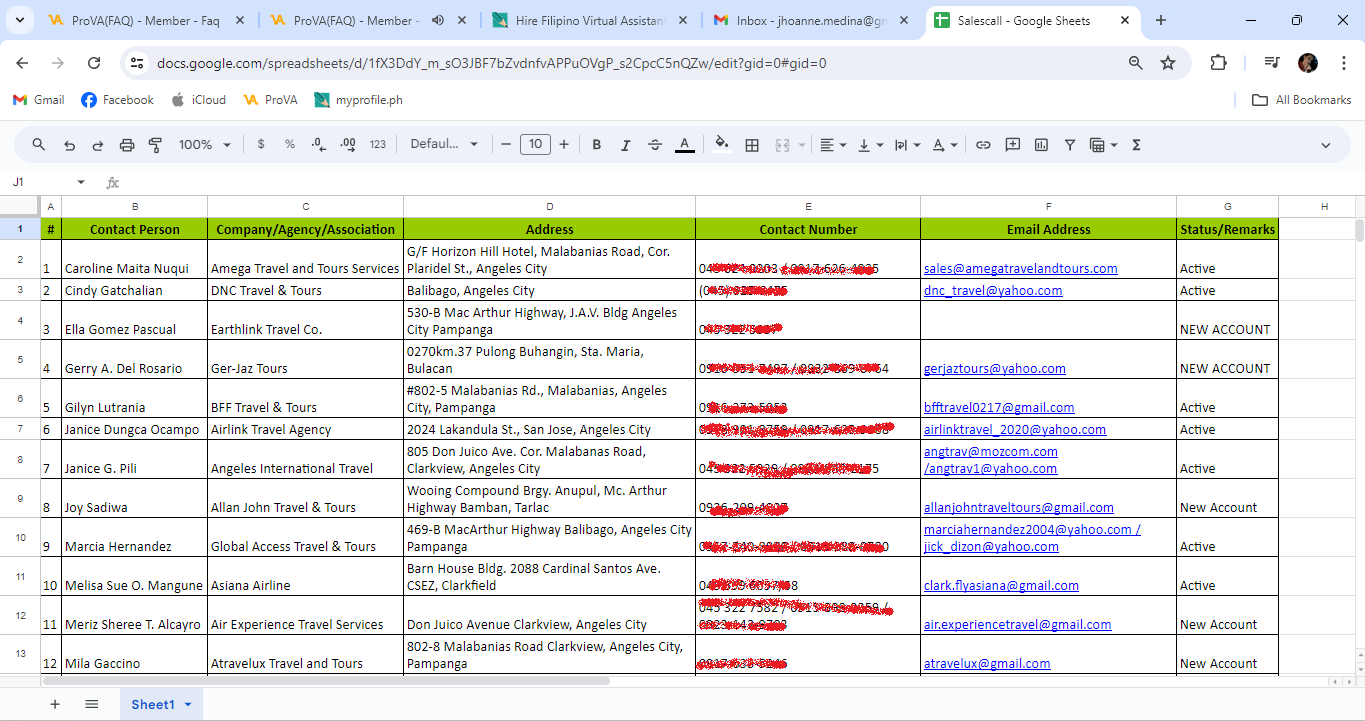This screenshot has height=721, width=1365.
Task: Add a new sheet with the plus icon
Action: click(x=55, y=704)
